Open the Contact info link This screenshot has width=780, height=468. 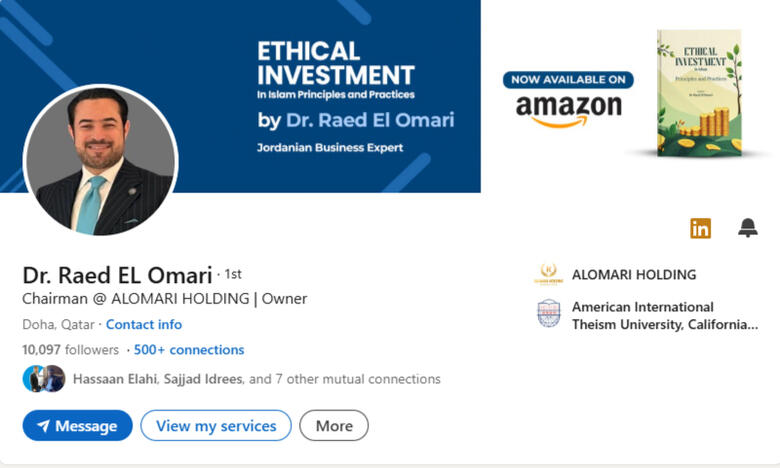click(144, 324)
